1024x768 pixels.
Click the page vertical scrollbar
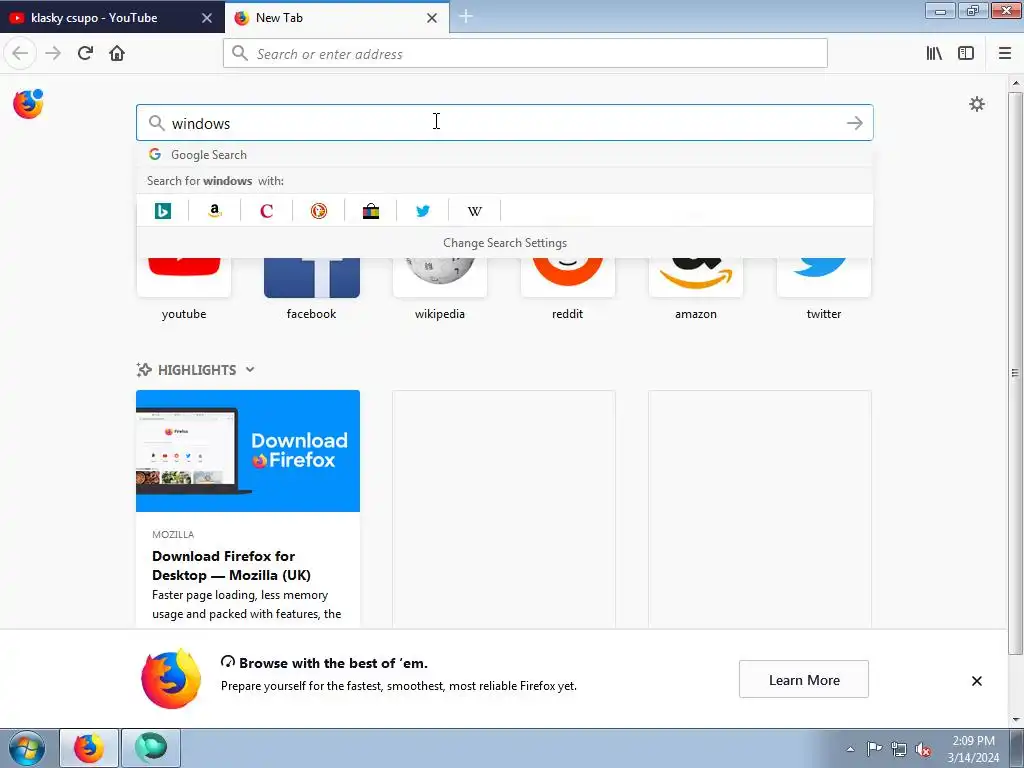[x=1015, y=373]
